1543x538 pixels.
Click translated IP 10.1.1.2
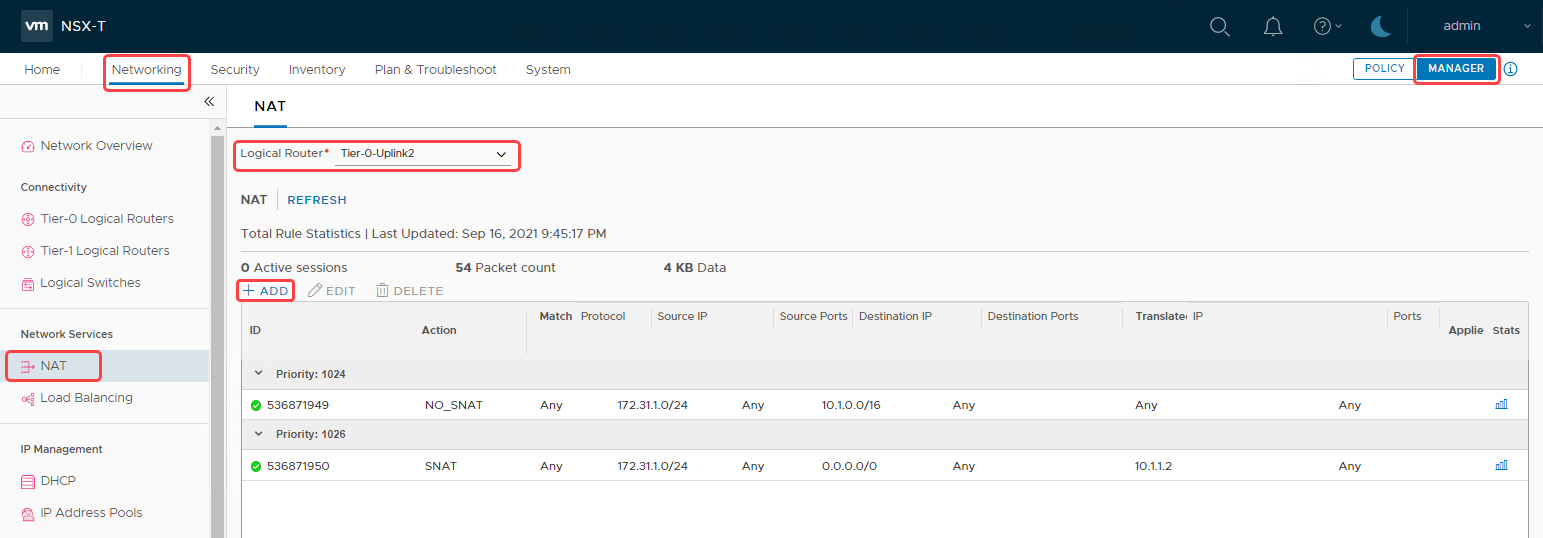(1153, 466)
